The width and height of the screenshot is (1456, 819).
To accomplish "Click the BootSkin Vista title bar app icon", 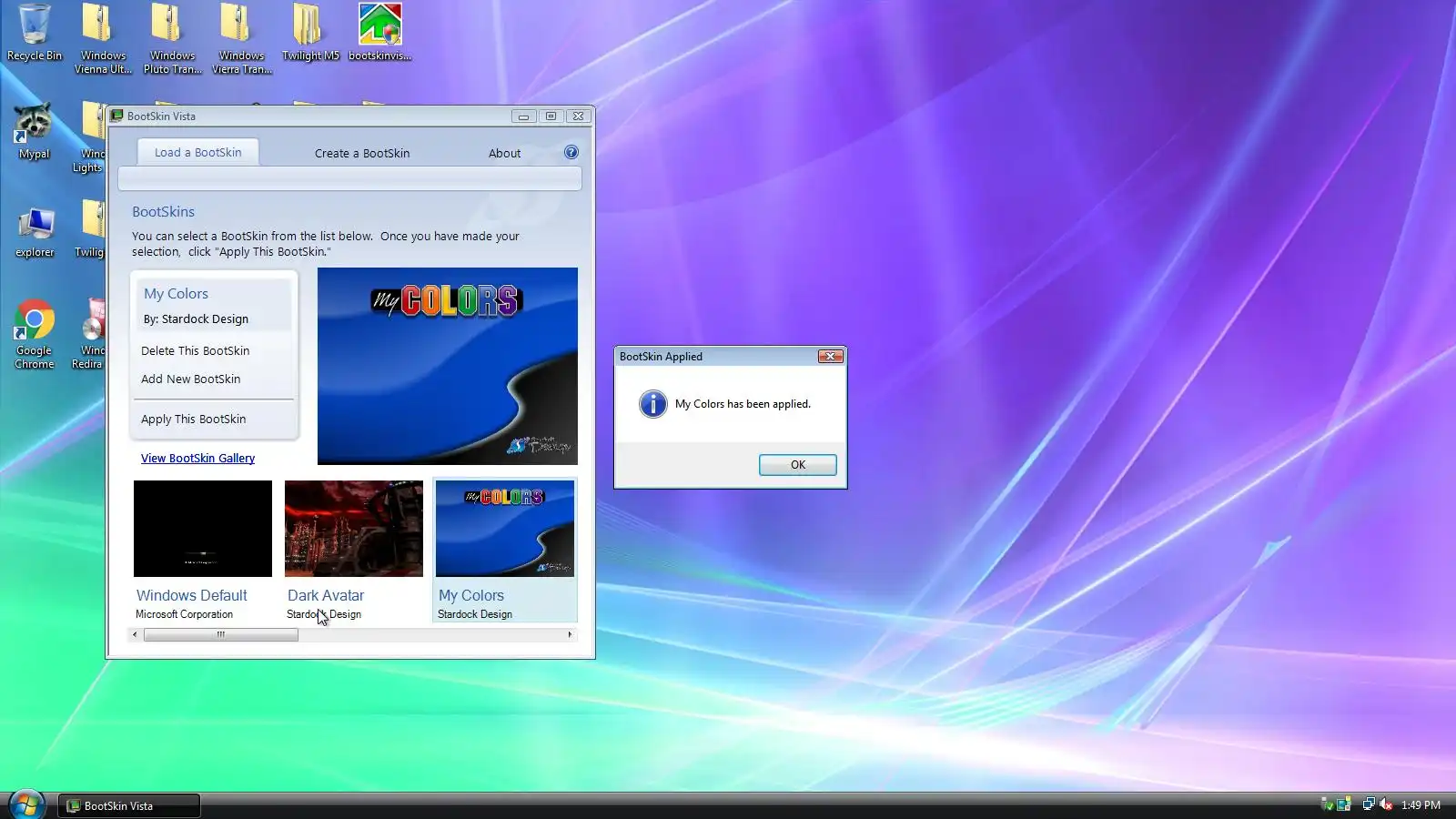I will pyautogui.click(x=116, y=116).
